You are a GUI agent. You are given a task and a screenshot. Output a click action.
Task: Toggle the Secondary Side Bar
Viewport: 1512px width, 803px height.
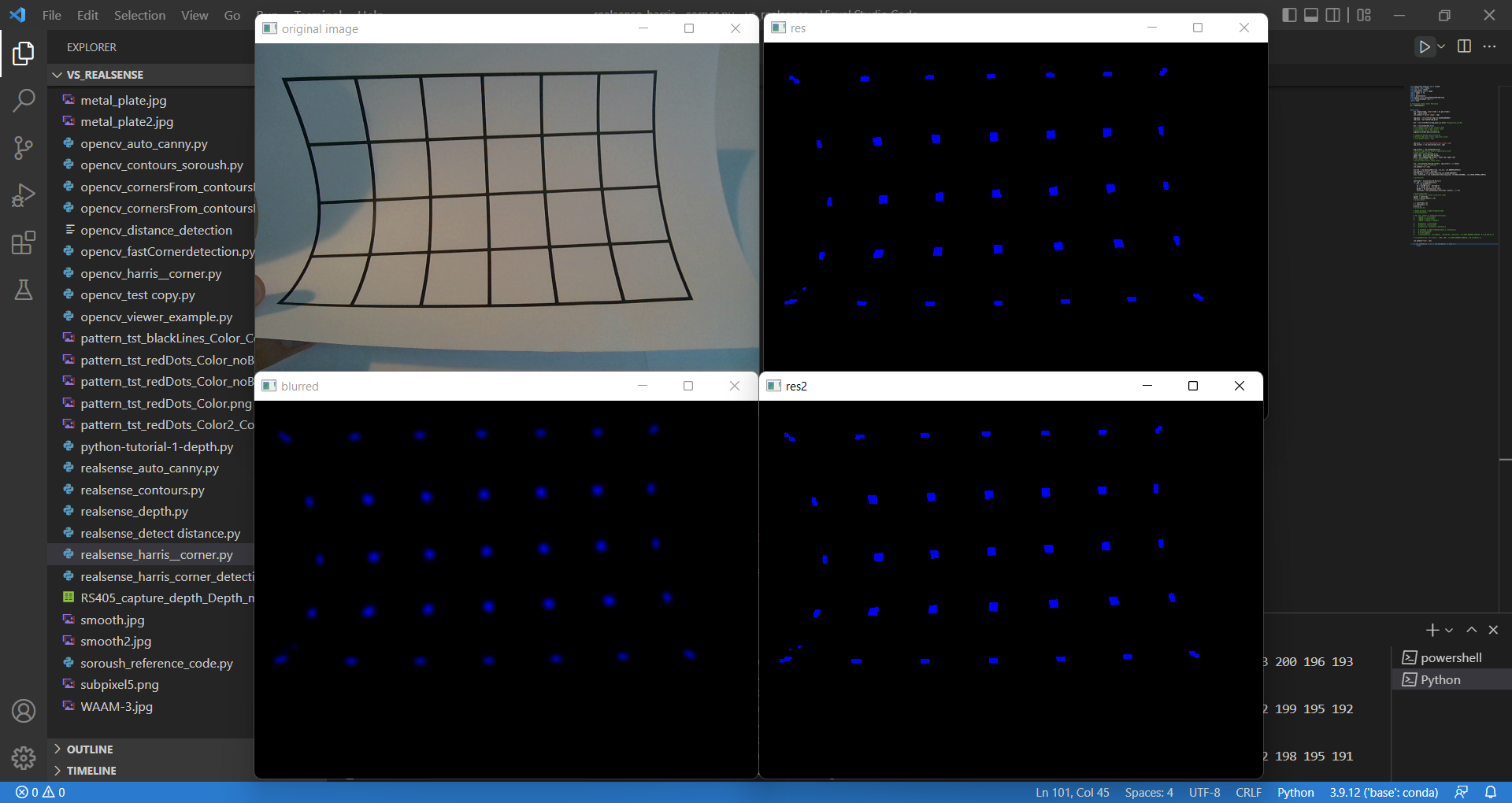point(1332,15)
